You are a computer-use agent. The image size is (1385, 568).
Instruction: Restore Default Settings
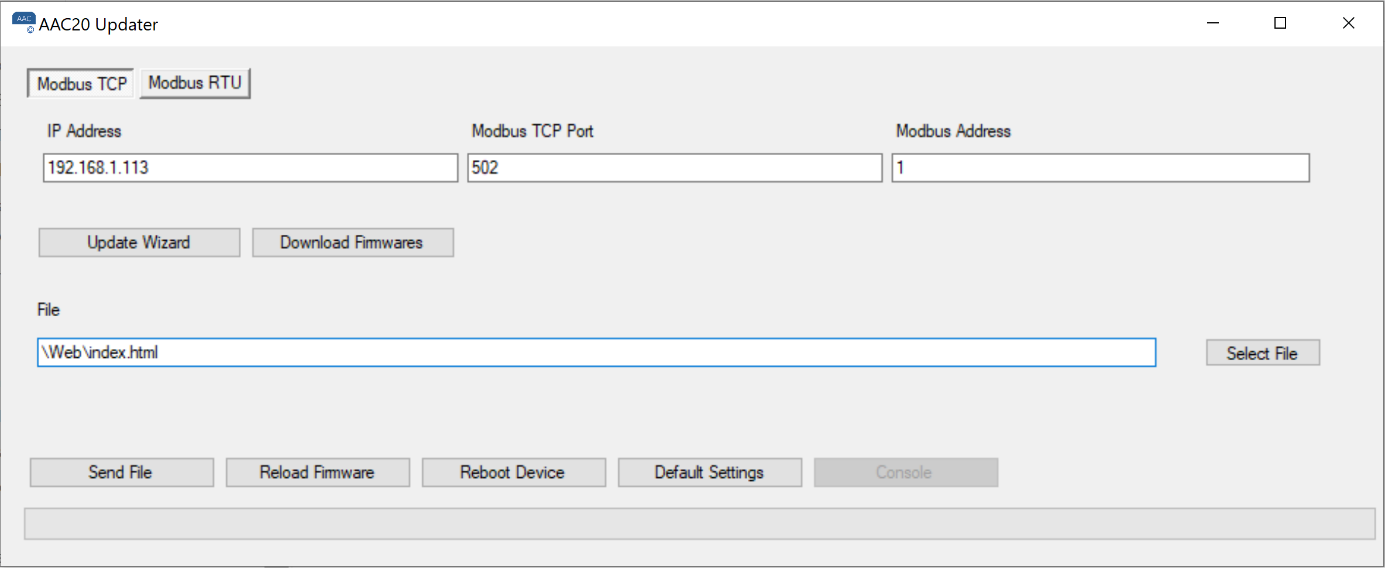tap(709, 473)
